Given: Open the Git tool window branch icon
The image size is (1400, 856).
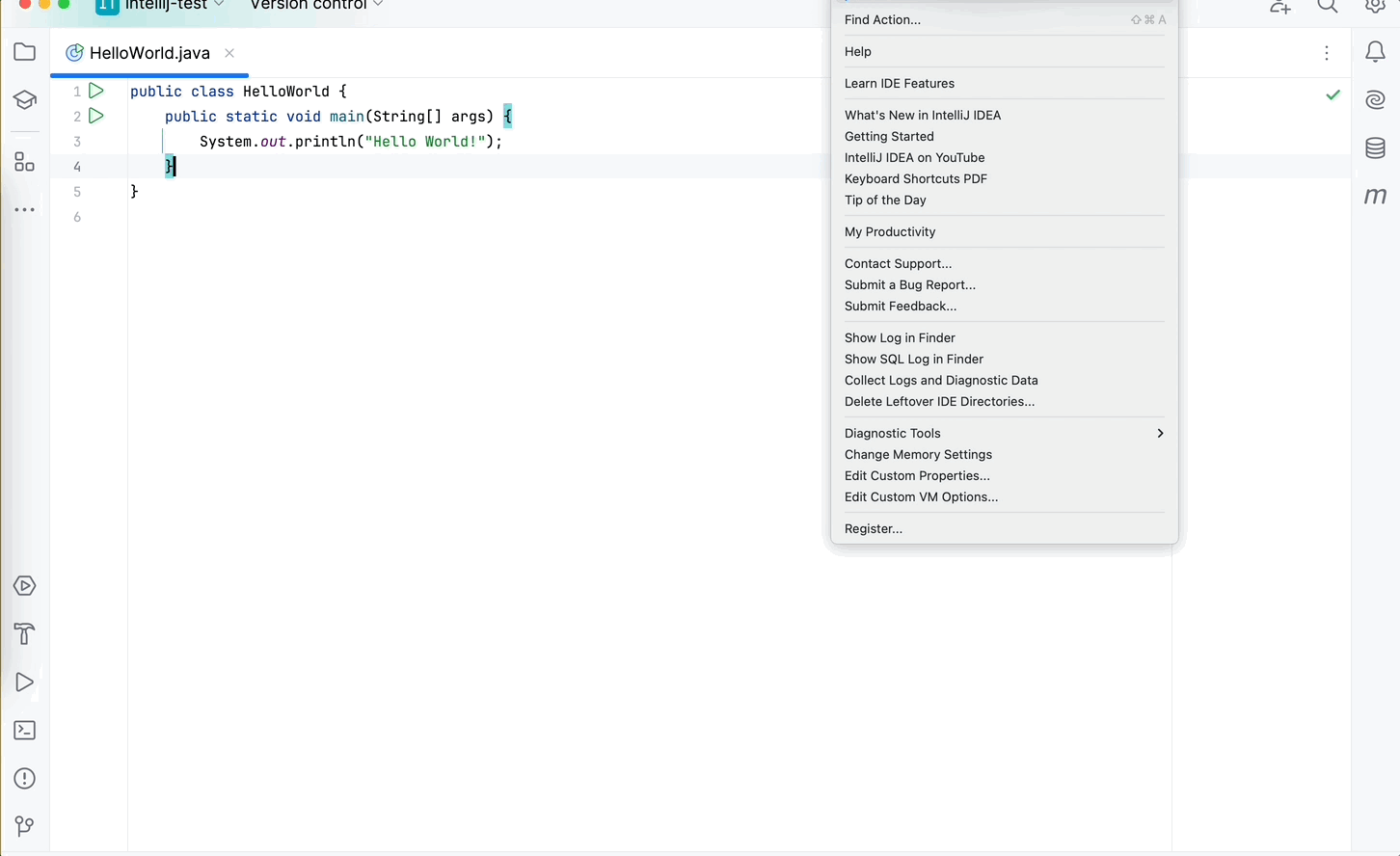Looking at the screenshot, I should tap(25, 826).
